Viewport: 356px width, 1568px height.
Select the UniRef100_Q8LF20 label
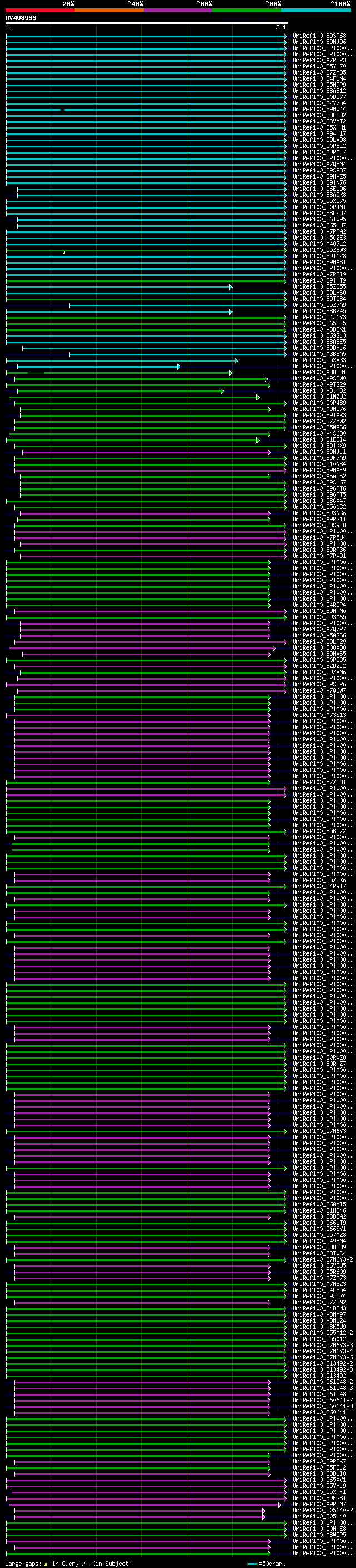(319, 641)
